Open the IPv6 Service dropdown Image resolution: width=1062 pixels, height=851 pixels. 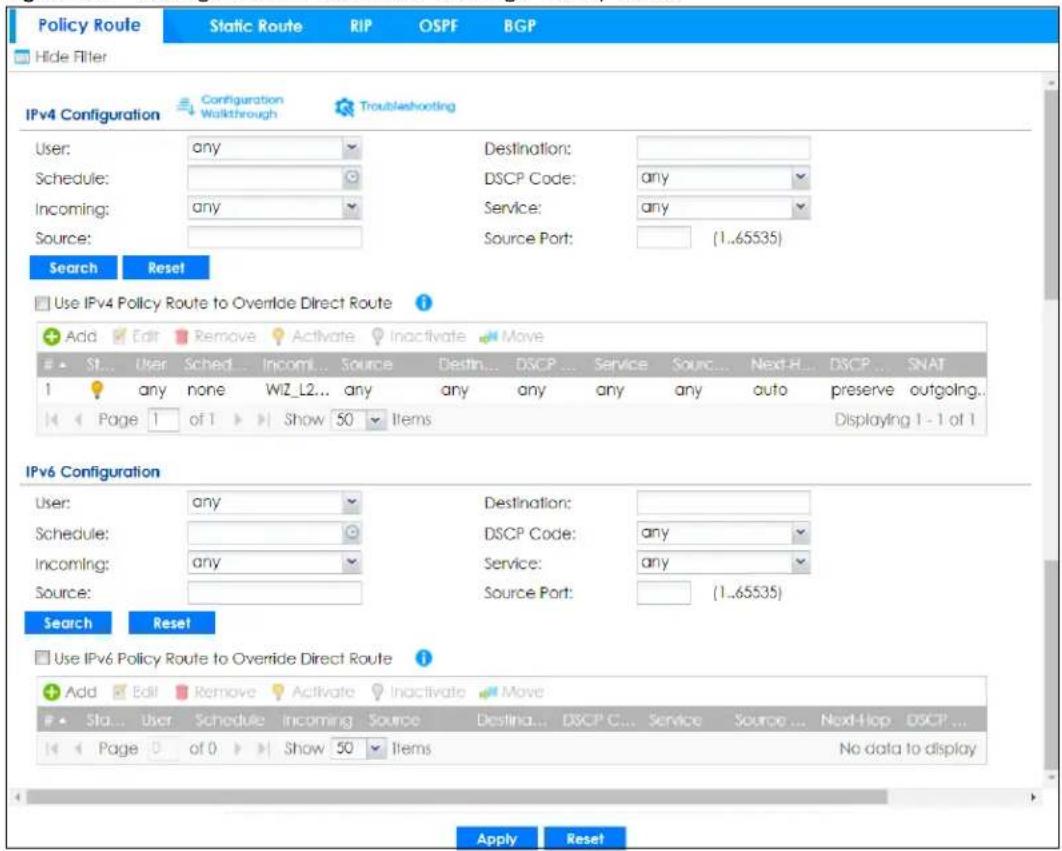[x=801, y=562]
